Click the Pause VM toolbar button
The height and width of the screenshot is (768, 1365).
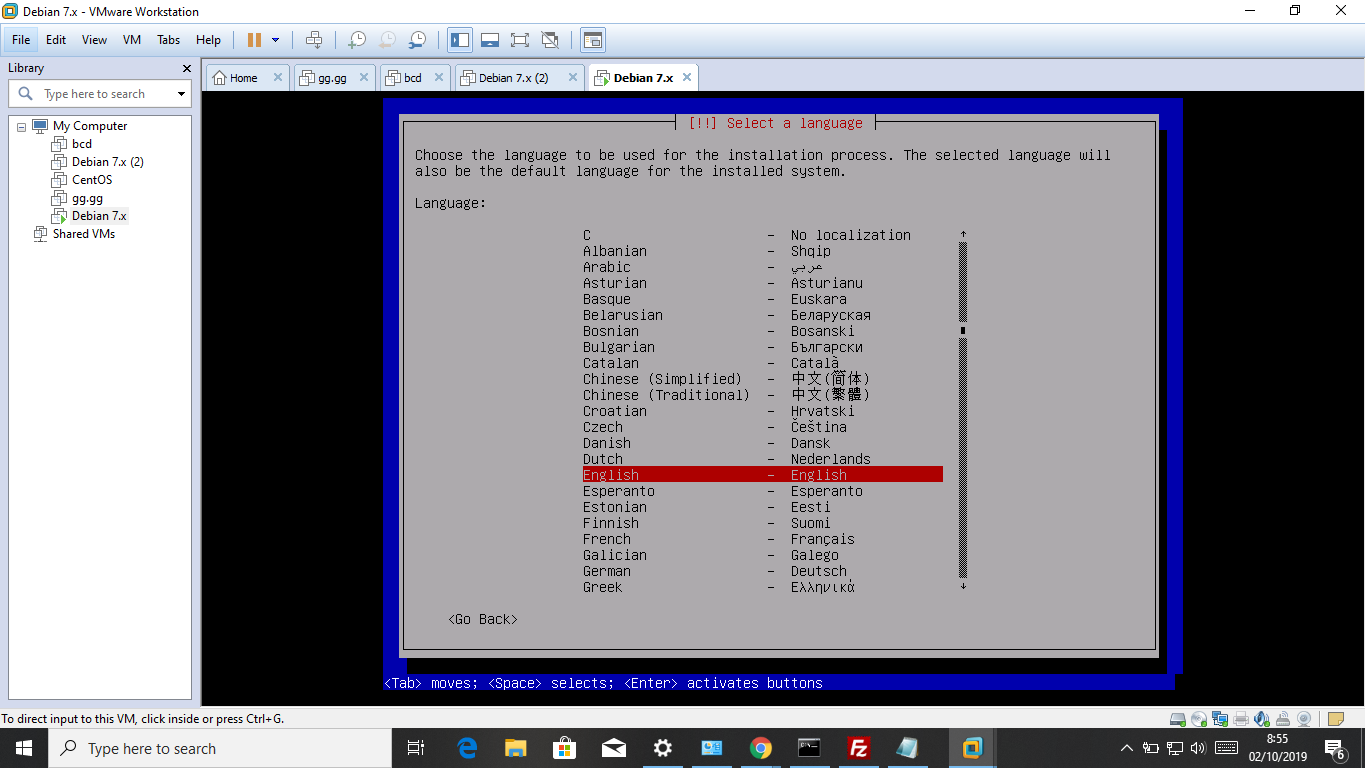[254, 40]
